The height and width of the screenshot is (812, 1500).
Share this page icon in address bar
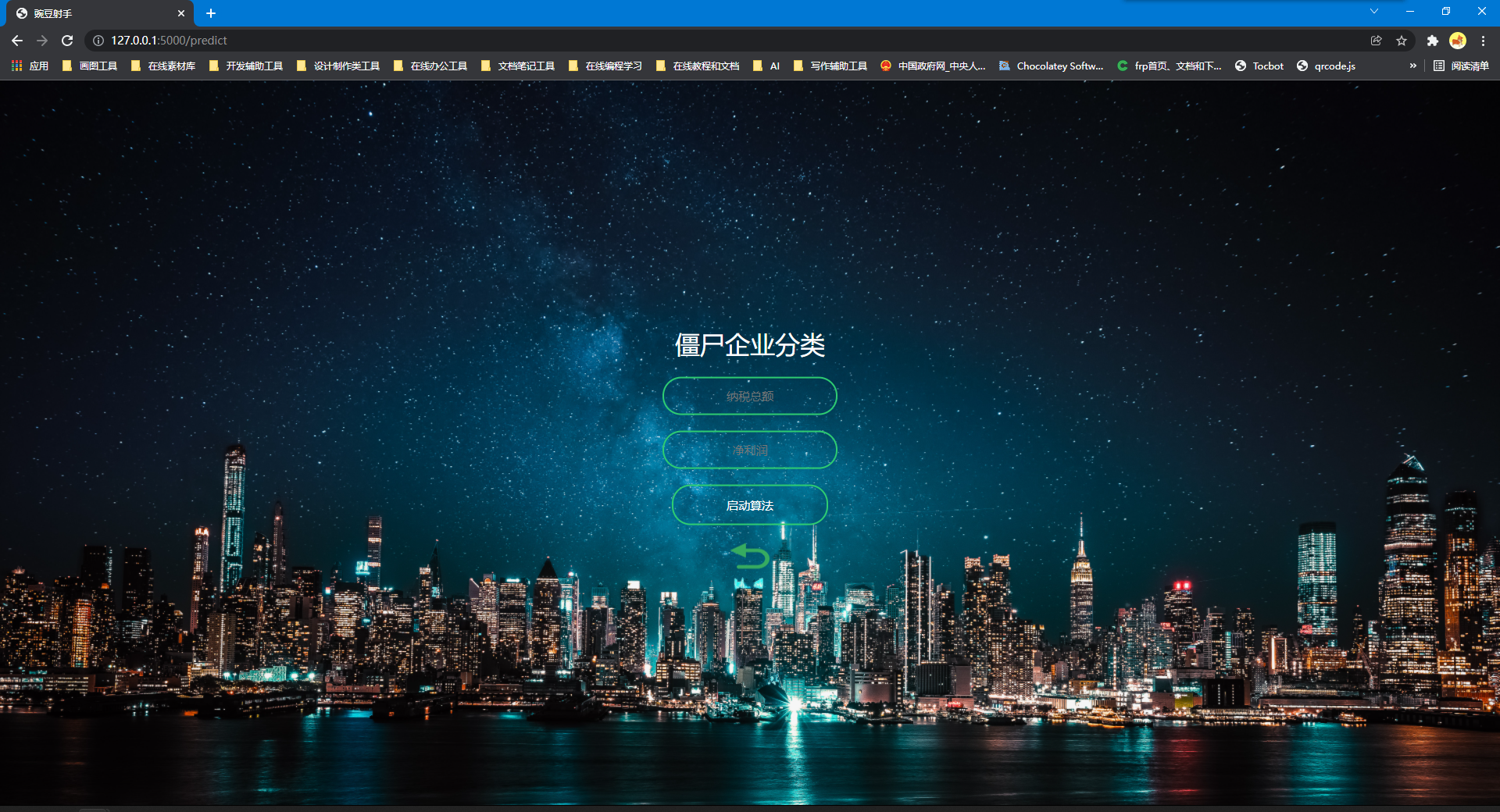1377,41
